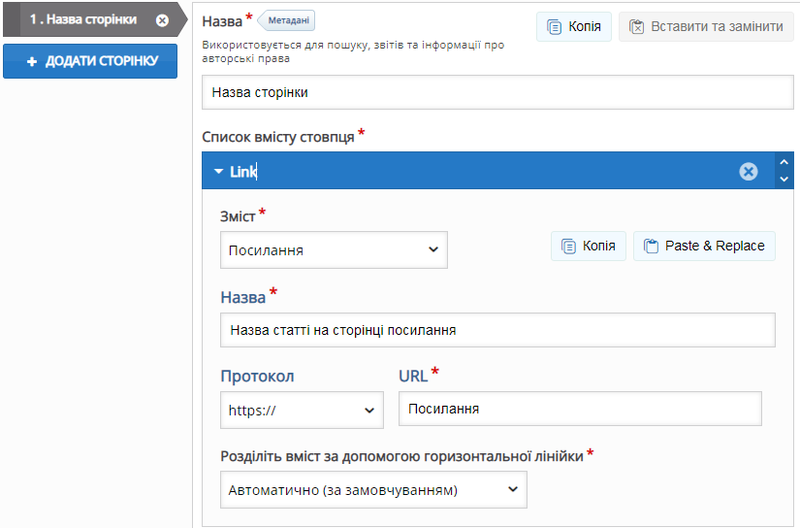Click into the URL input field

579,409
